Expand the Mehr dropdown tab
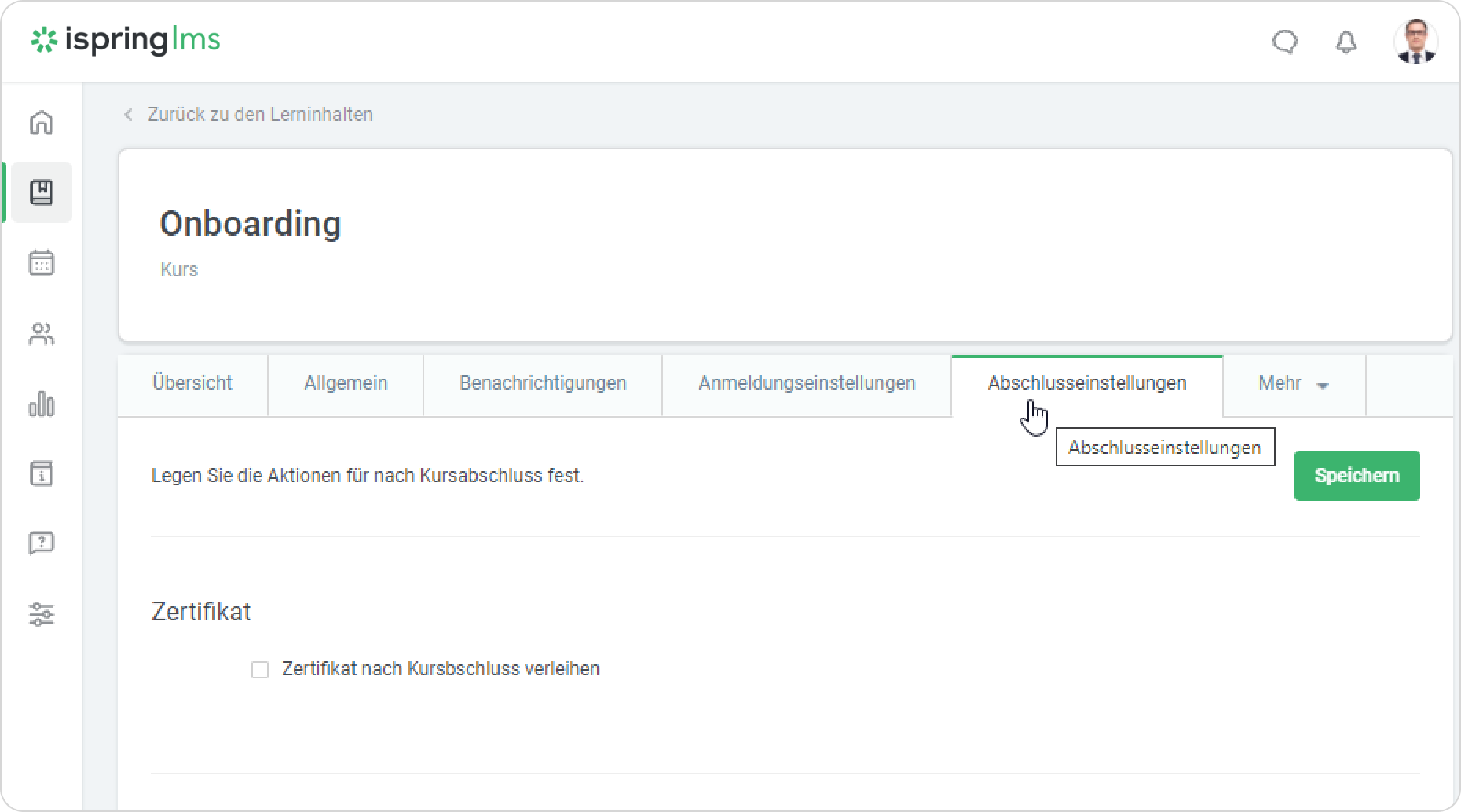This screenshot has height=812, width=1461. pos(1293,383)
